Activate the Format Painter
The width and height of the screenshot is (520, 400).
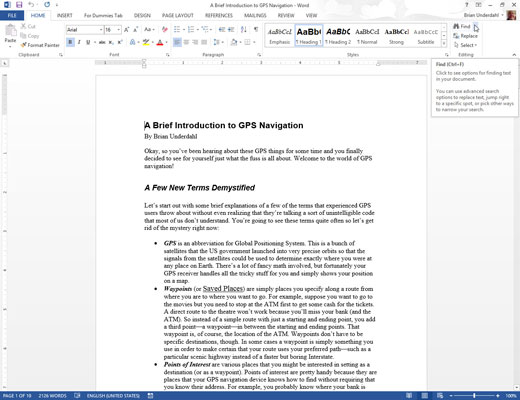pos(40,45)
